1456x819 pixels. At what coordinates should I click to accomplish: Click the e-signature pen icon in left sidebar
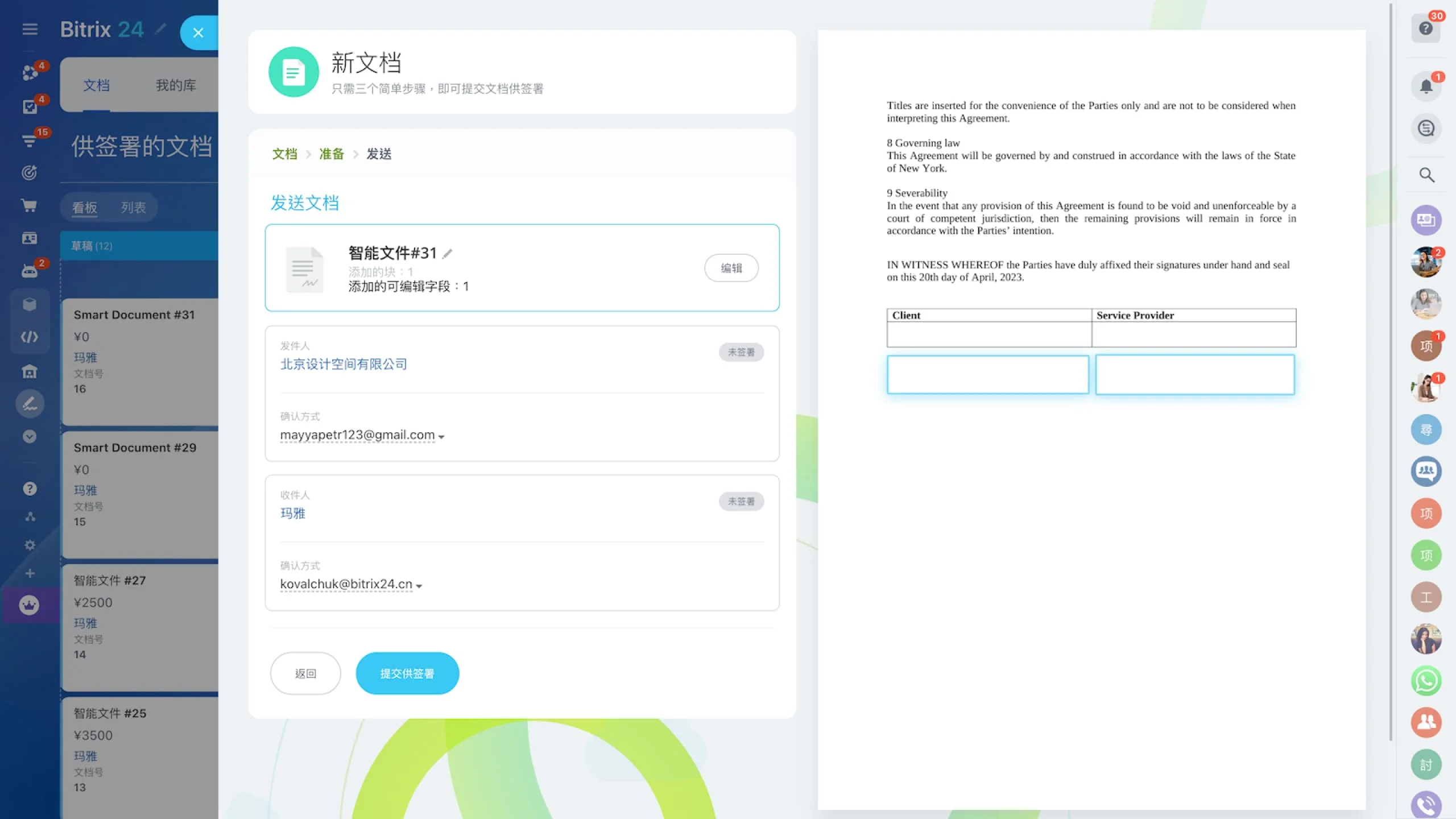[30, 404]
